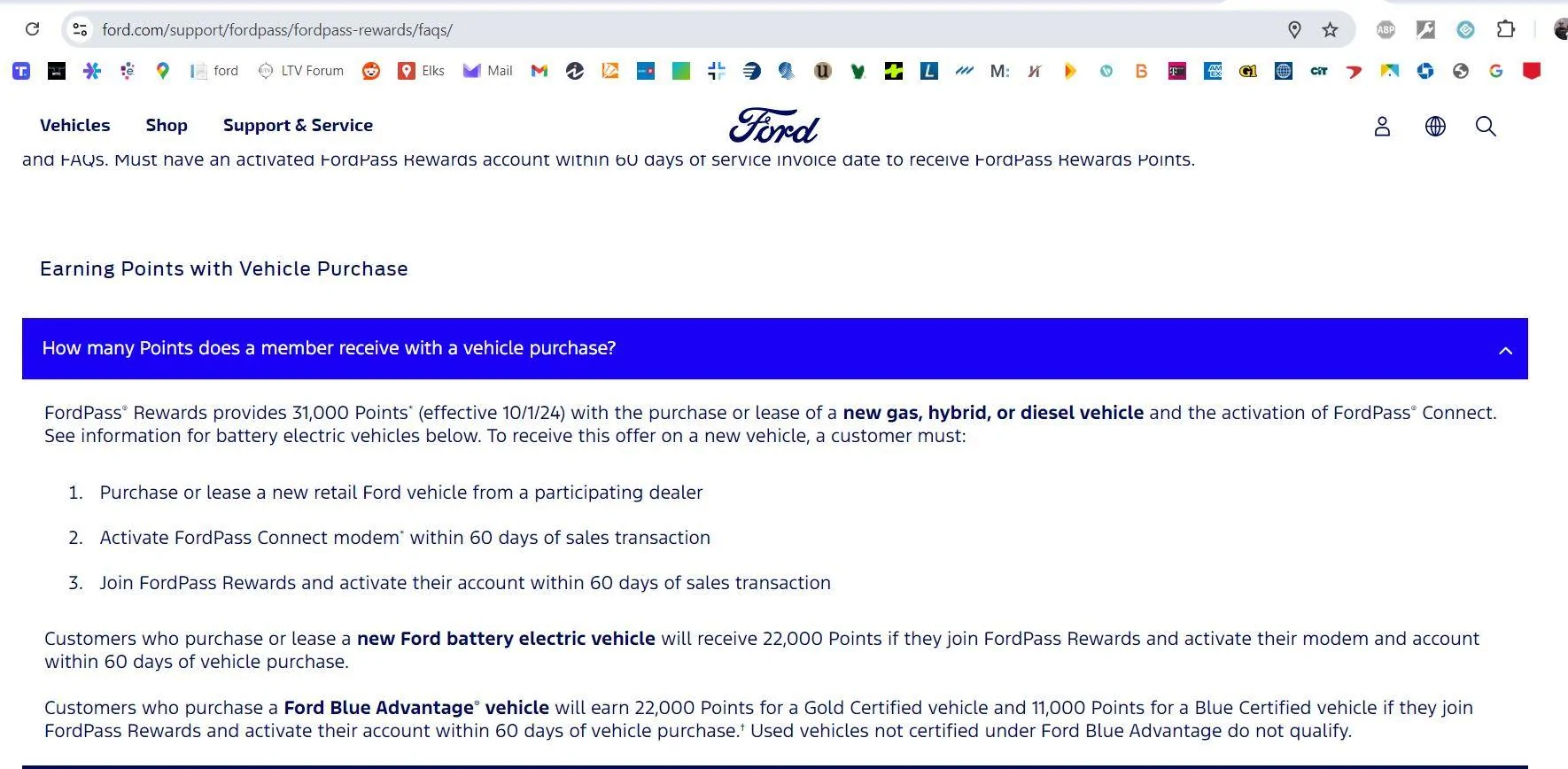The height and width of the screenshot is (769, 1568).
Task: Open the Gmail bookmark icon
Action: coord(539,71)
